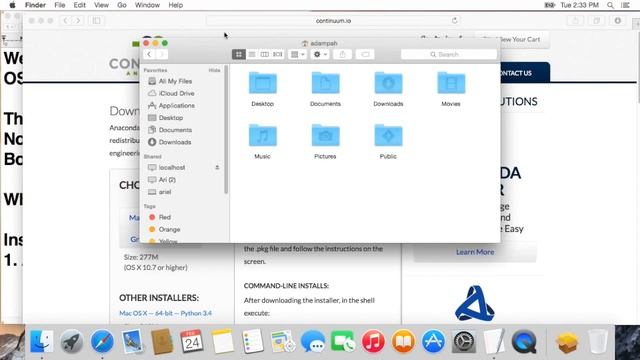
Task: Open the Public folder icon
Action: (388, 135)
